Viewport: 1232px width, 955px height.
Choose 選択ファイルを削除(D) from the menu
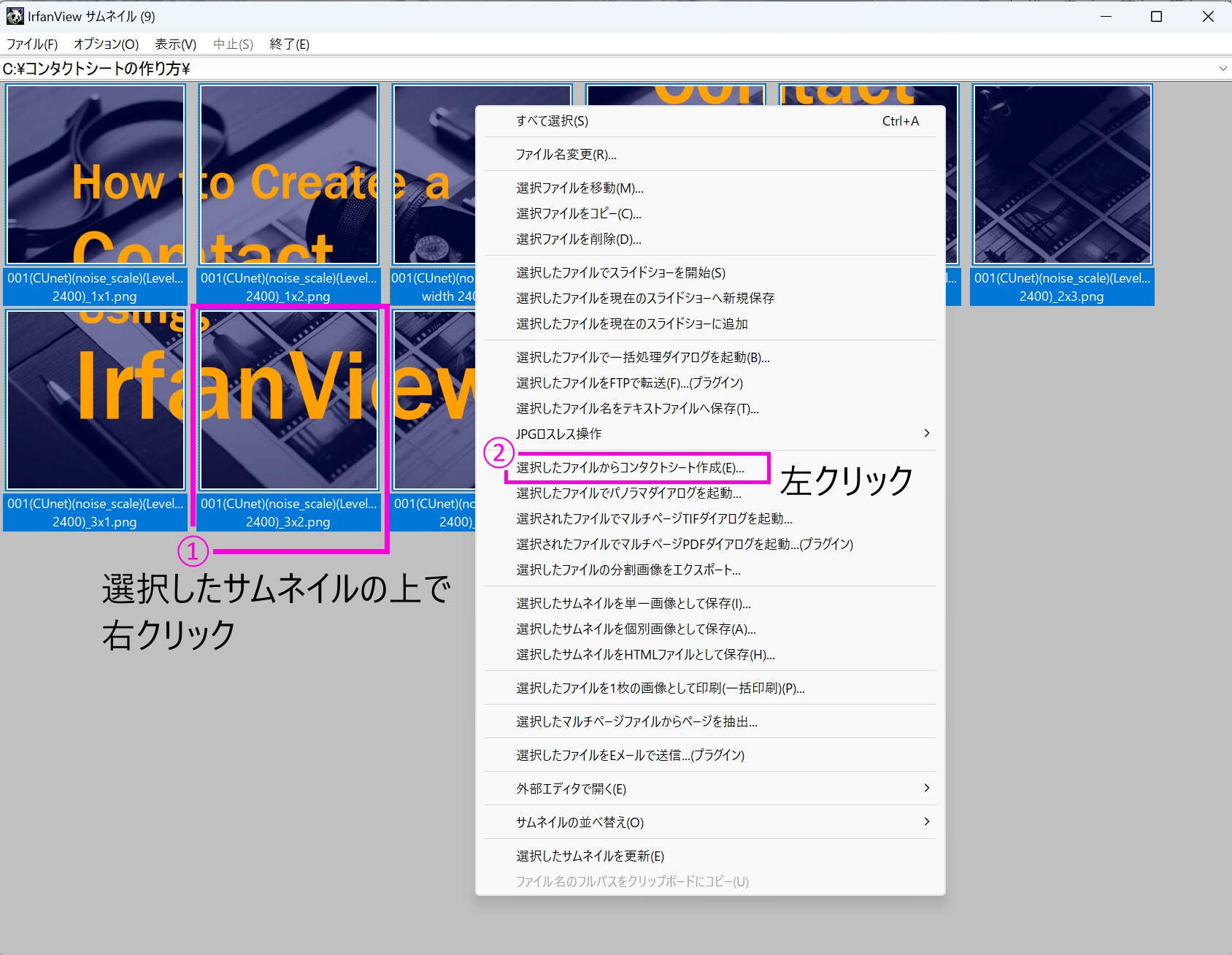578,239
